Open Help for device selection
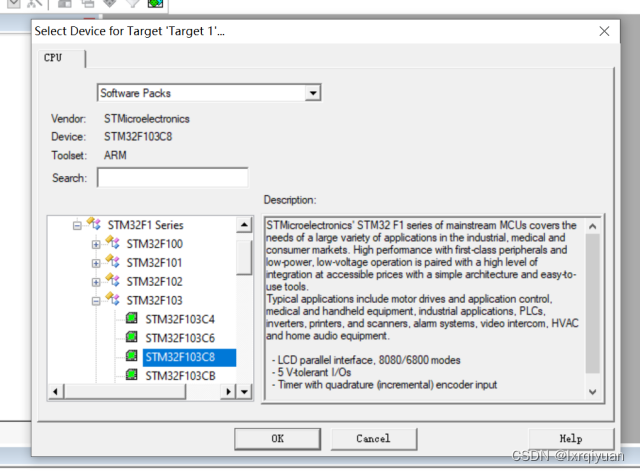Viewport: 640px width, 473px height. click(571, 439)
